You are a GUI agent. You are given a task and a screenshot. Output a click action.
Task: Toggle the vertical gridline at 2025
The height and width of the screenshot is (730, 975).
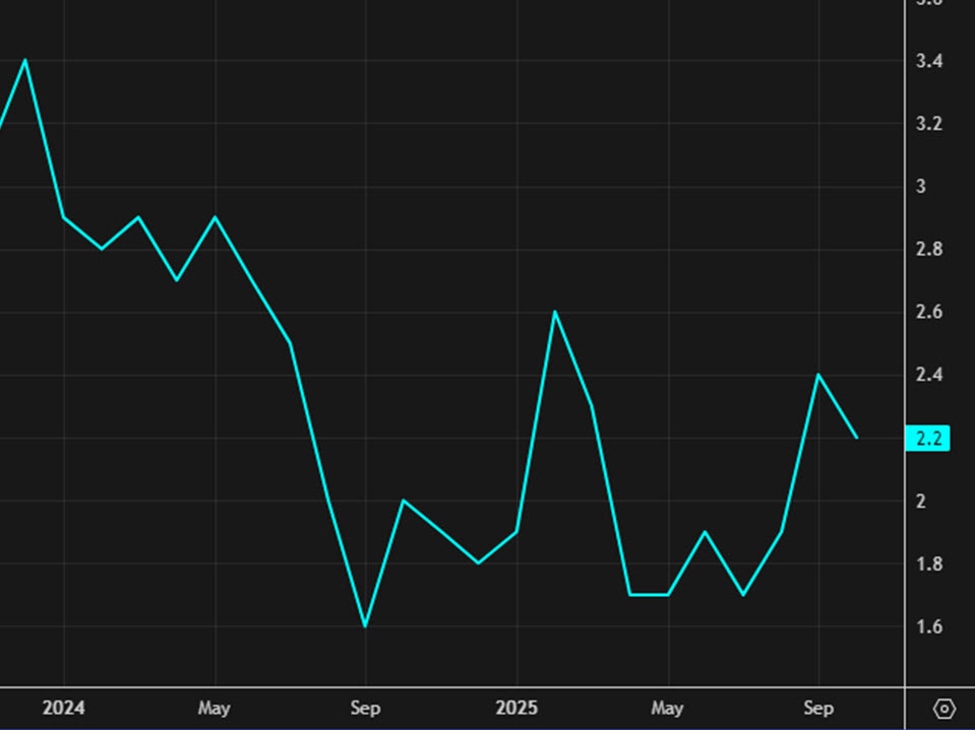(518, 350)
